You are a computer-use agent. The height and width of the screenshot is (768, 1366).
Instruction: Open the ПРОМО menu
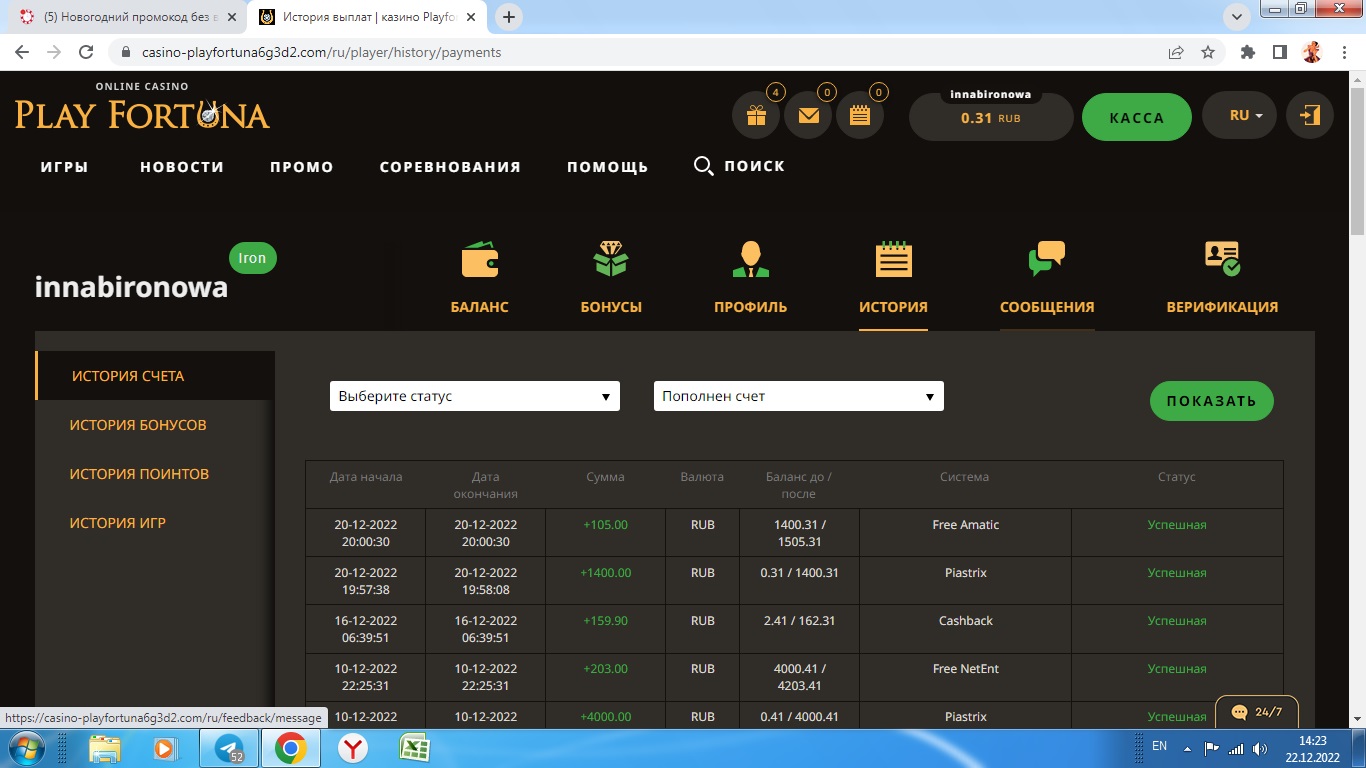[x=302, y=167]
